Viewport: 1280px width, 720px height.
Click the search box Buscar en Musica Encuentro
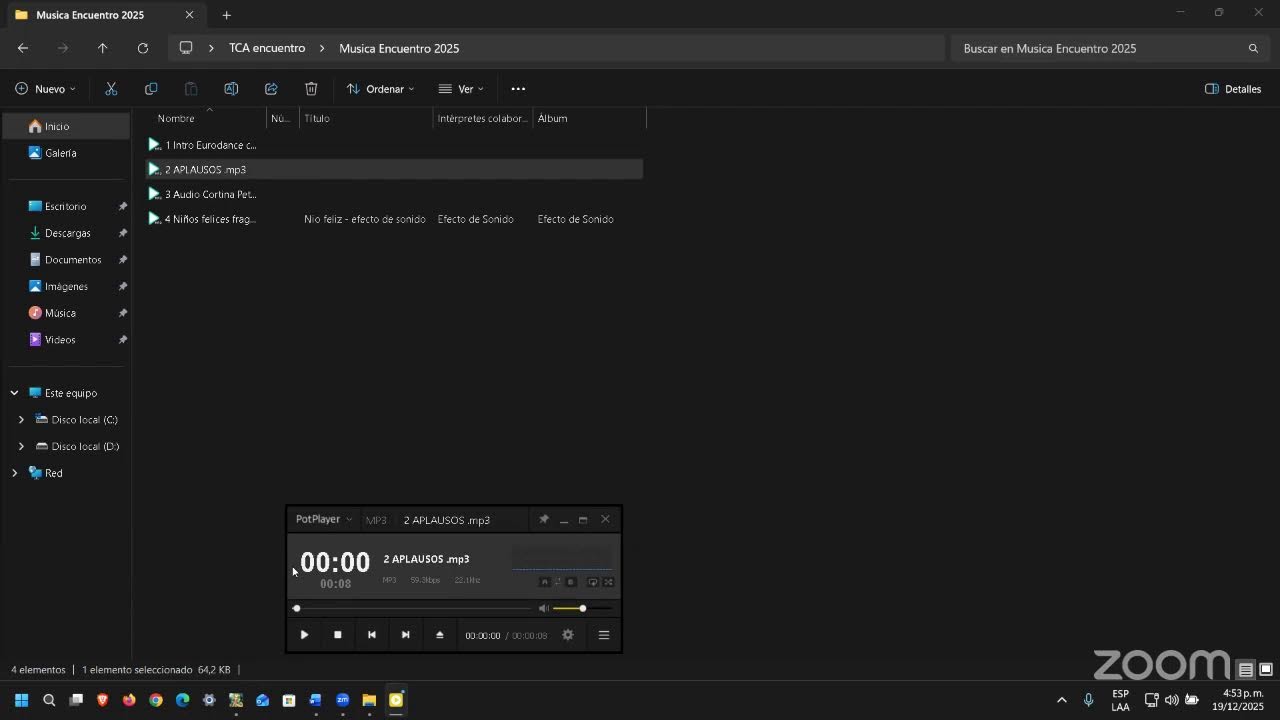[1110, 48]
